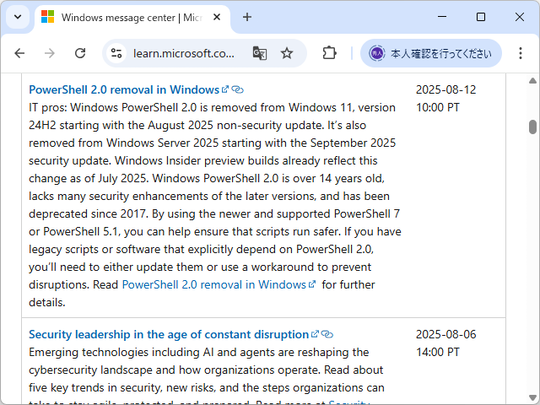Open a new tab
The image size is (540, 405).
pyautogui.click(x=247, y=17)
